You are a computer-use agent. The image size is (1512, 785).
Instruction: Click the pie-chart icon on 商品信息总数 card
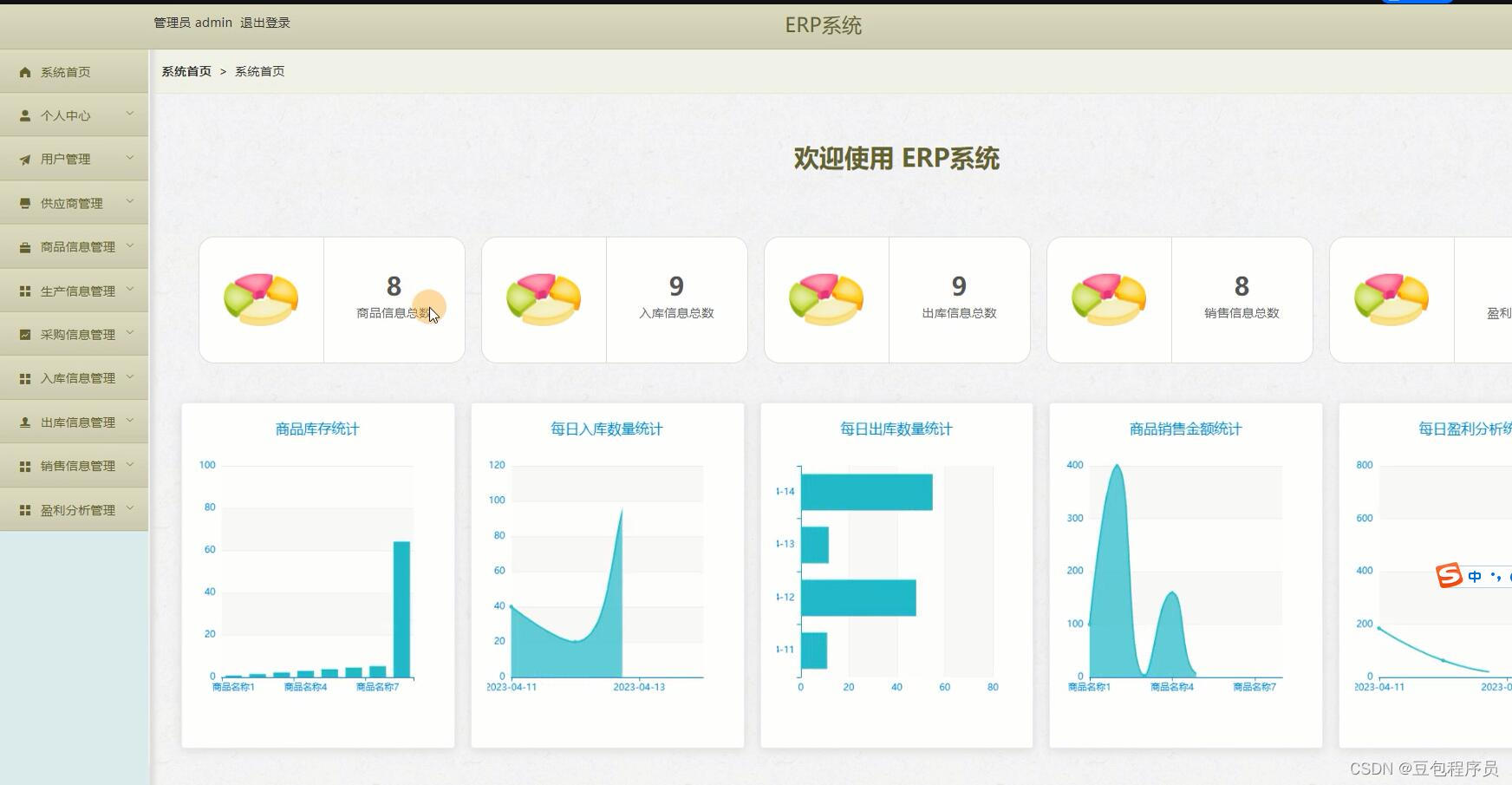click(x=262, y=298)
